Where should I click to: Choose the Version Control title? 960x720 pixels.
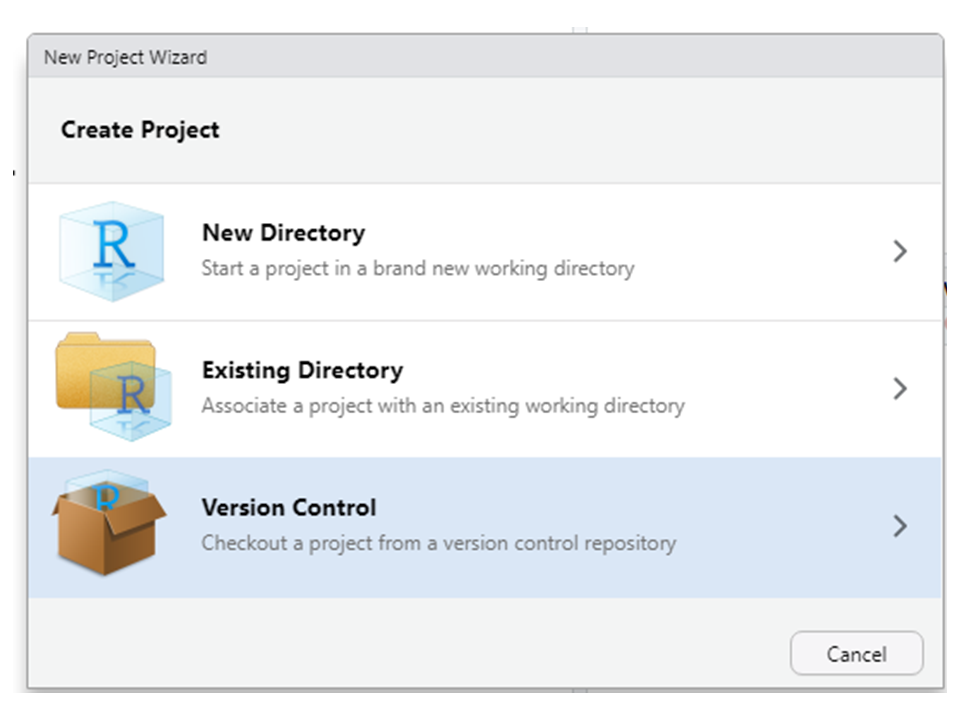[x=289, y=508]
